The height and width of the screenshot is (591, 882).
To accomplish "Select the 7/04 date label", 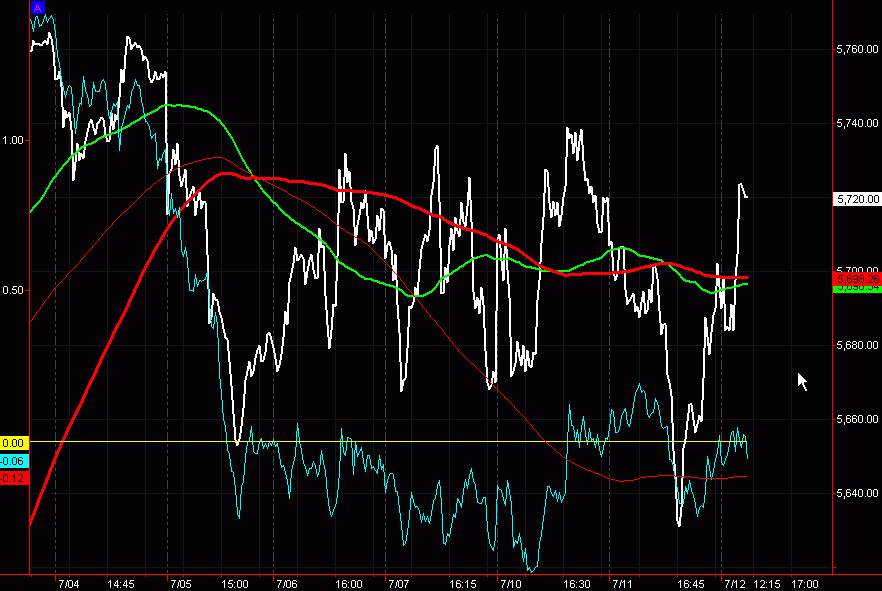I will (x=69, y=584).
